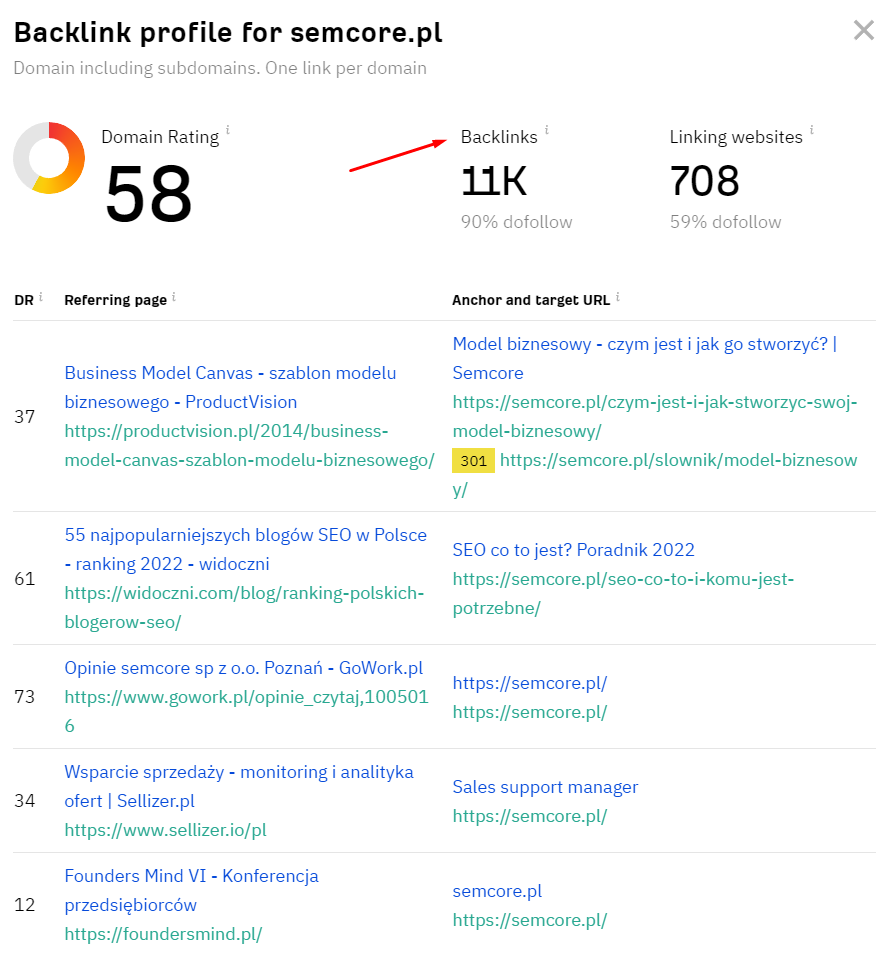This screenshot has width=891, height=953.
Task: Open Opinie semcore GoWork.pl referring page
Action: pos(244,668)
